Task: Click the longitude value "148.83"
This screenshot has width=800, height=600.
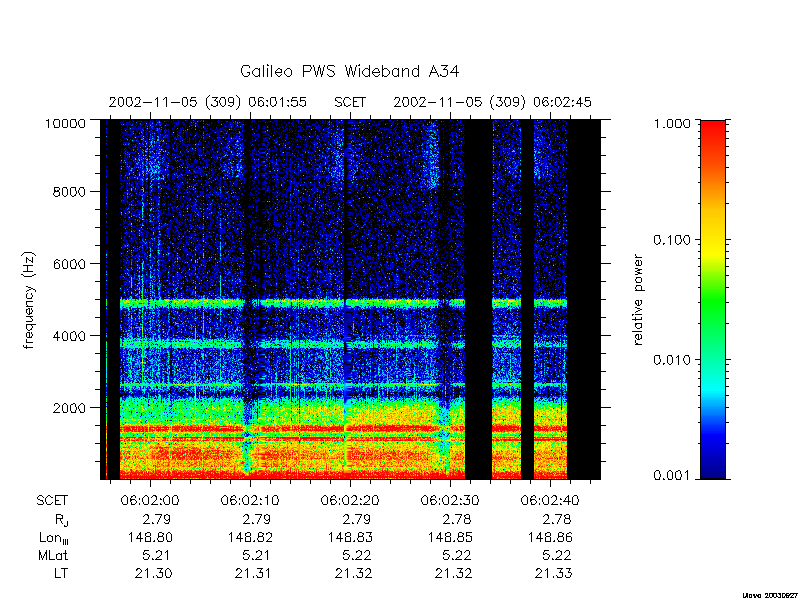Action: [350, 537]
